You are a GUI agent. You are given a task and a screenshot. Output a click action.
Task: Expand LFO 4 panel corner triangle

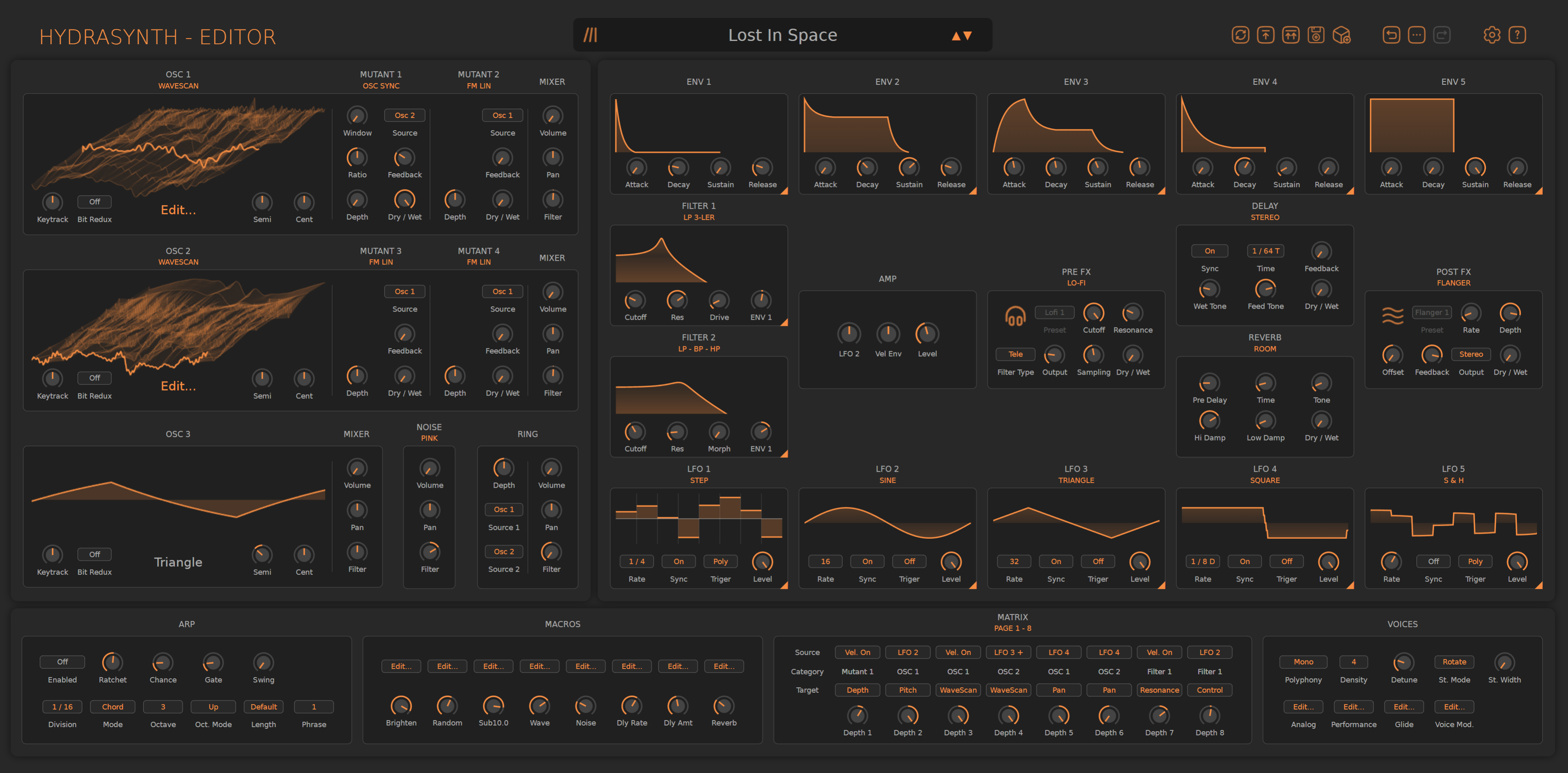click(x=1350, y=585)
